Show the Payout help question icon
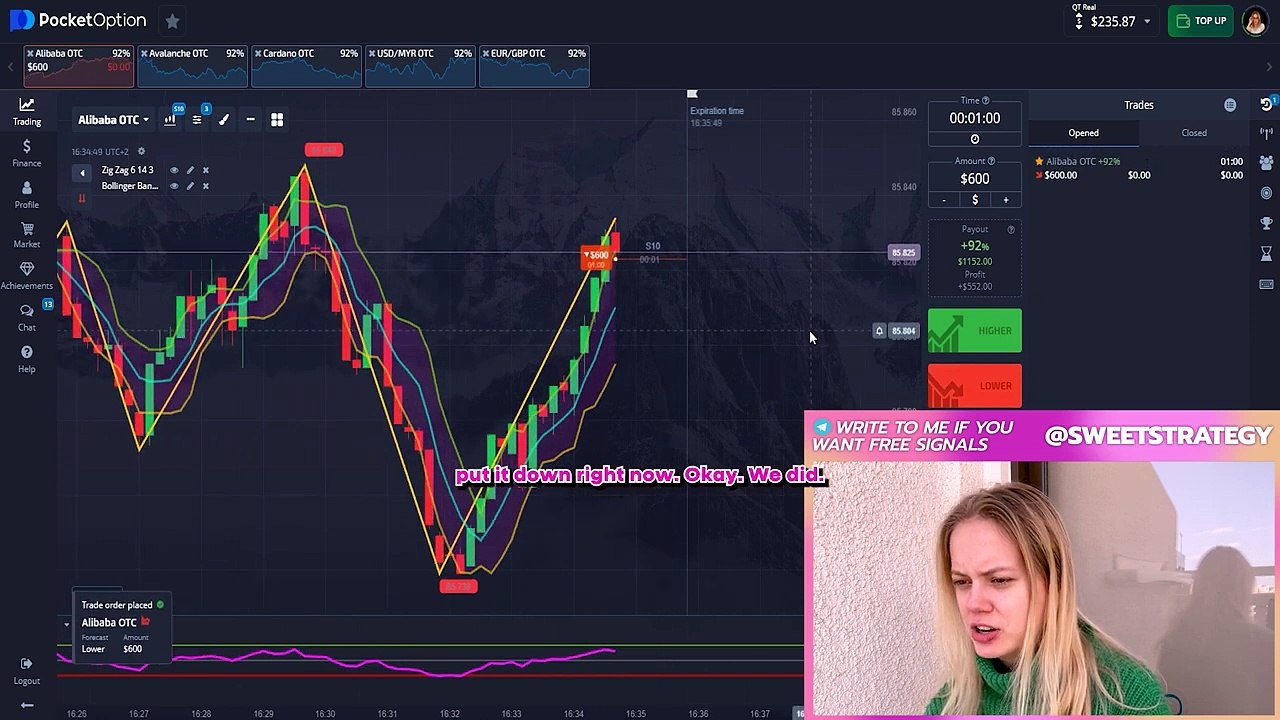1280x720 pixels. click(1011, 230)
